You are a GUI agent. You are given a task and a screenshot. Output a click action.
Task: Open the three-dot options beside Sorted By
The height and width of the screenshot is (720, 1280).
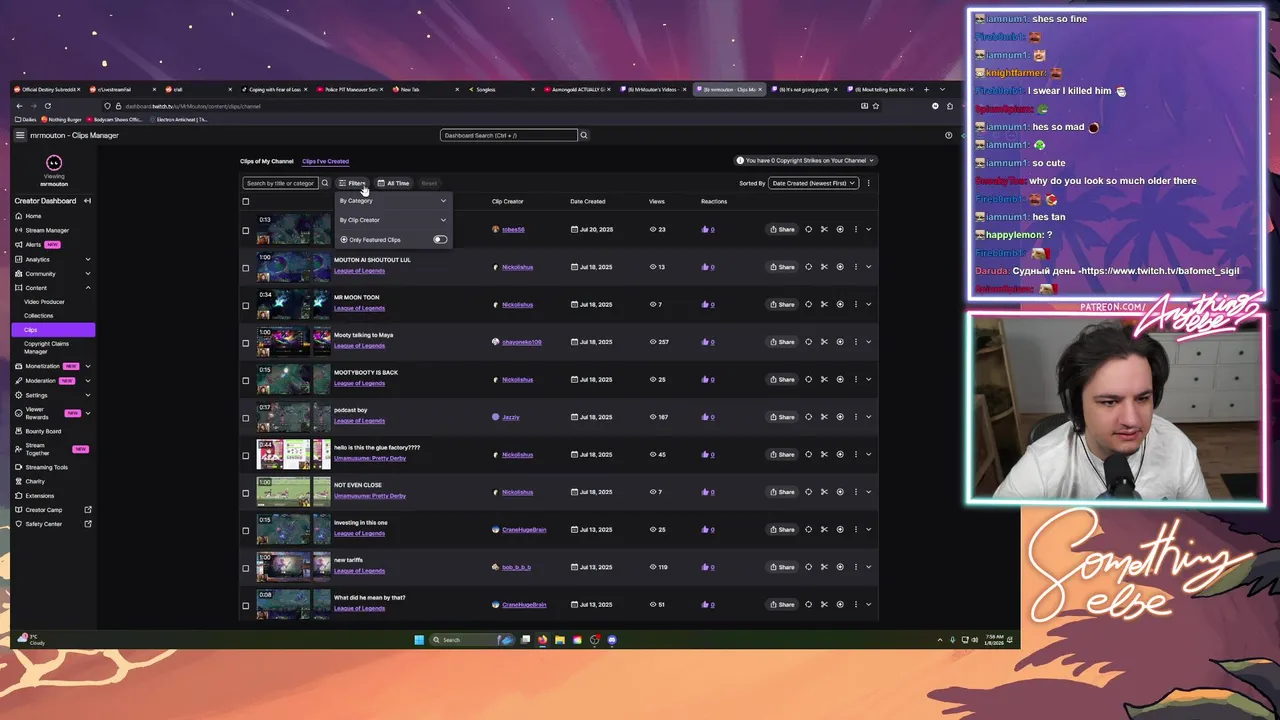[868, 183]
